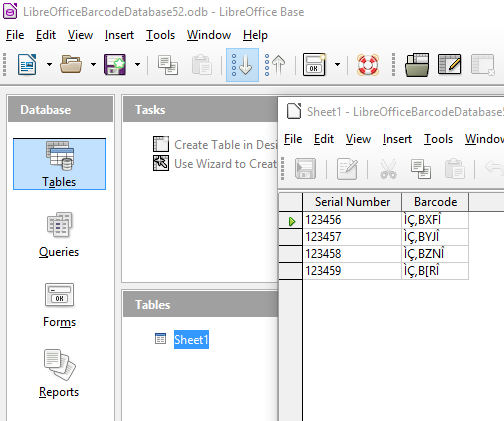Screen dimensions: 504x421
Task: Select row header of record 123459
Action: coord(290,271)
